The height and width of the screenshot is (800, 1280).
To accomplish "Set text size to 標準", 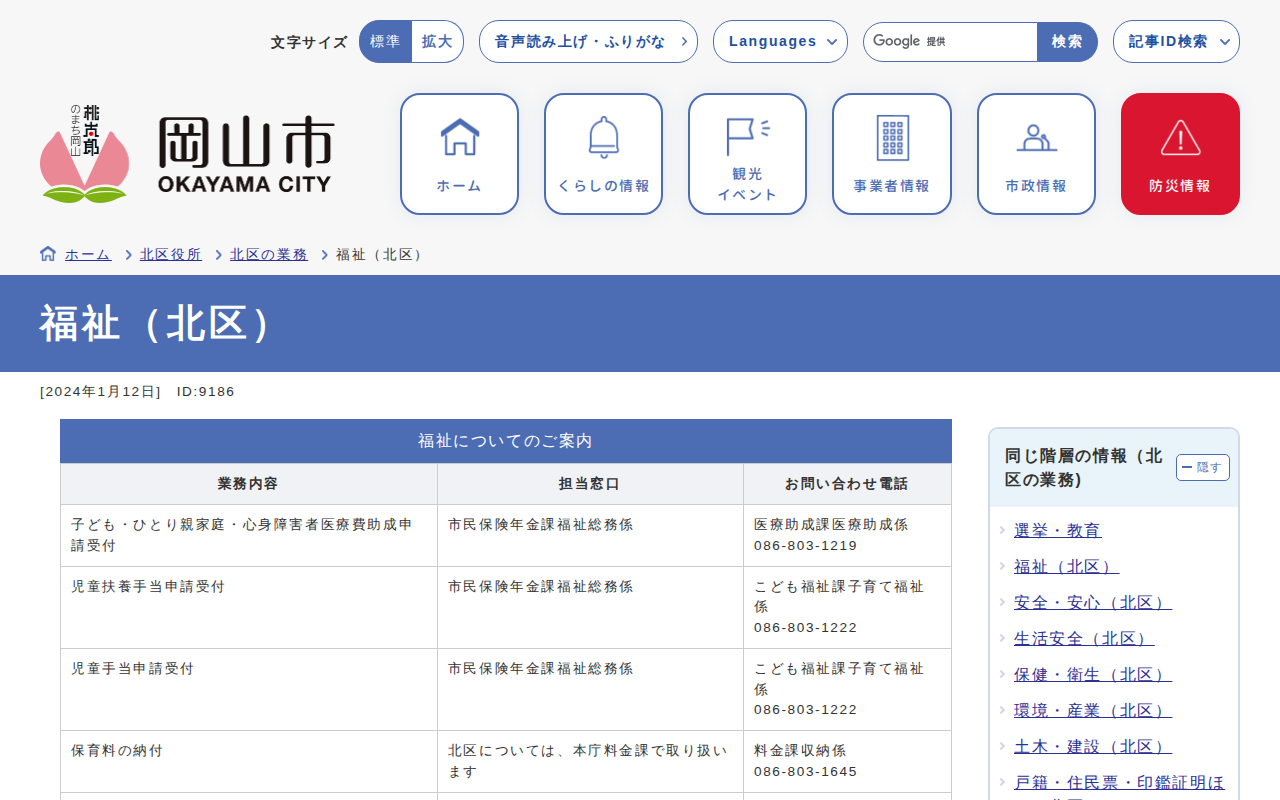I will (385, 42).
